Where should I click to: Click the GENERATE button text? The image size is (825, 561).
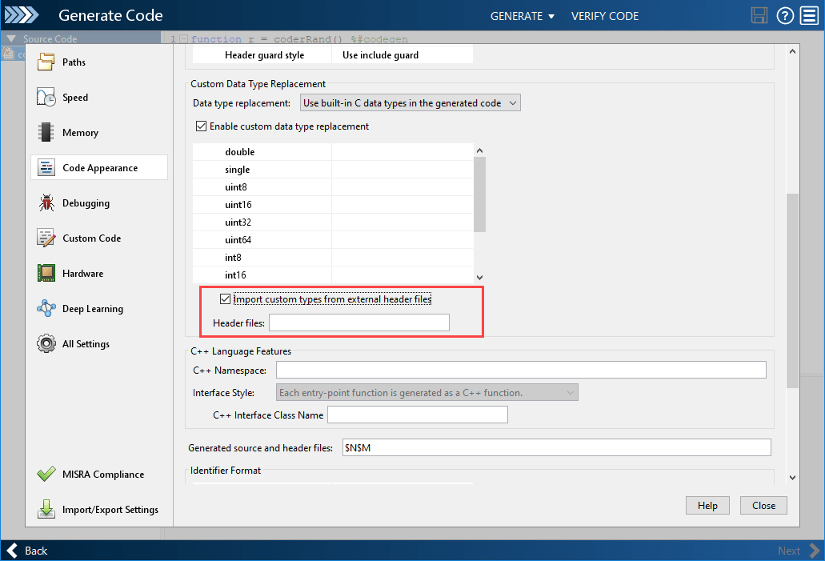[516, 16]
